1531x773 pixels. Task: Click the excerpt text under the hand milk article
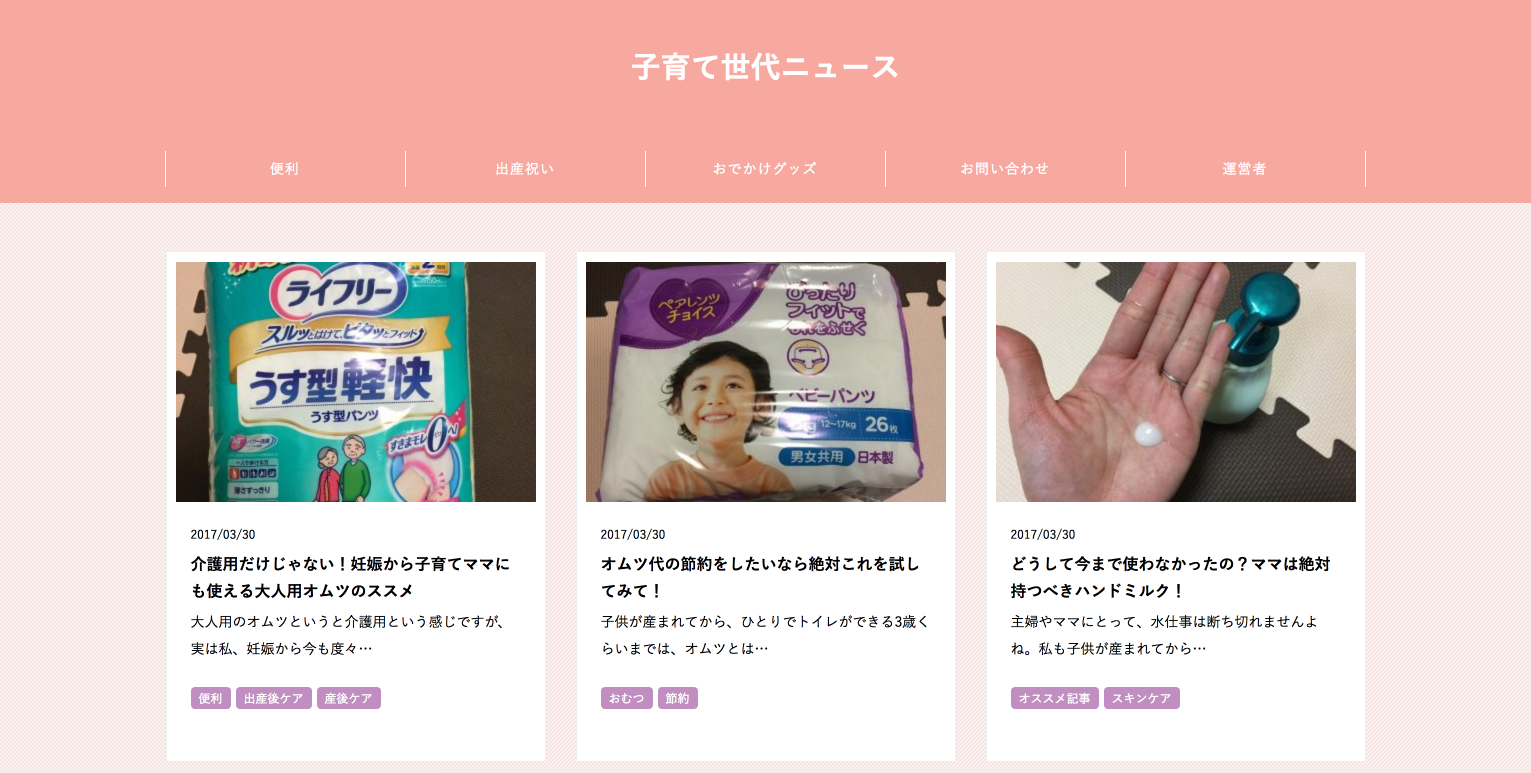pyautogui.click(x=1164, y=635)
